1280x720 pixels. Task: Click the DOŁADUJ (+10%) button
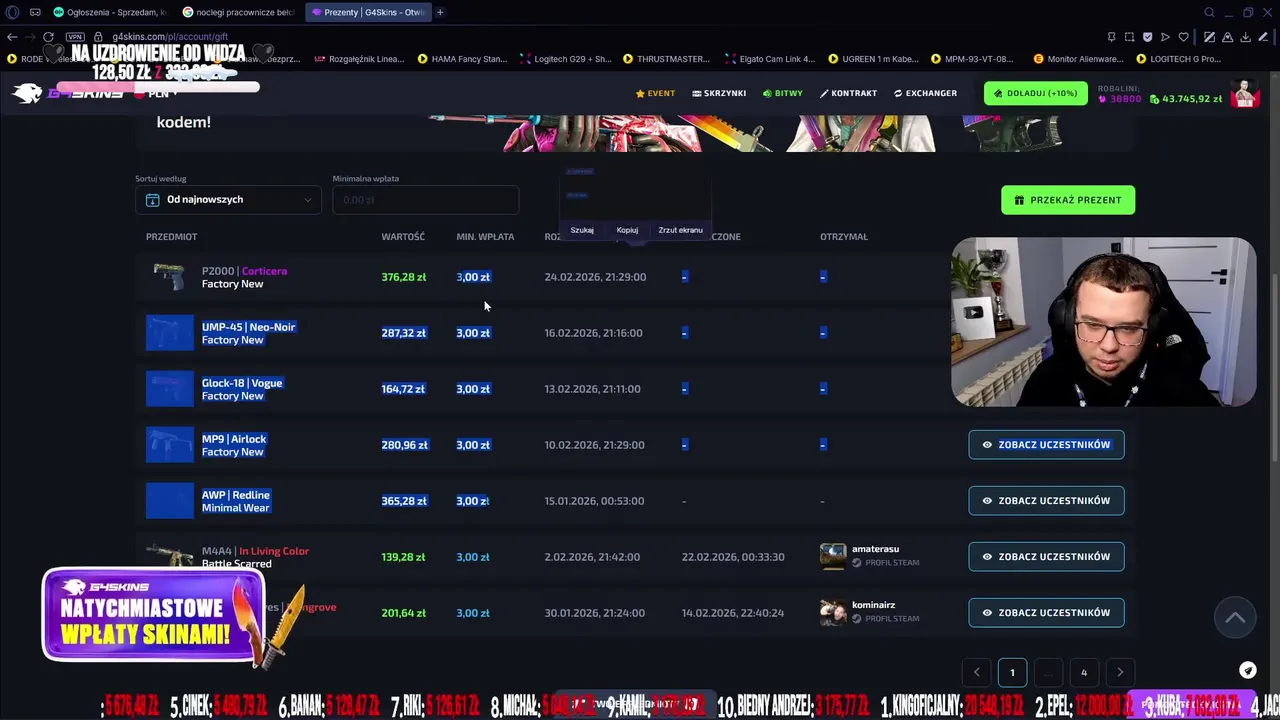click(x=1035, y=93)
